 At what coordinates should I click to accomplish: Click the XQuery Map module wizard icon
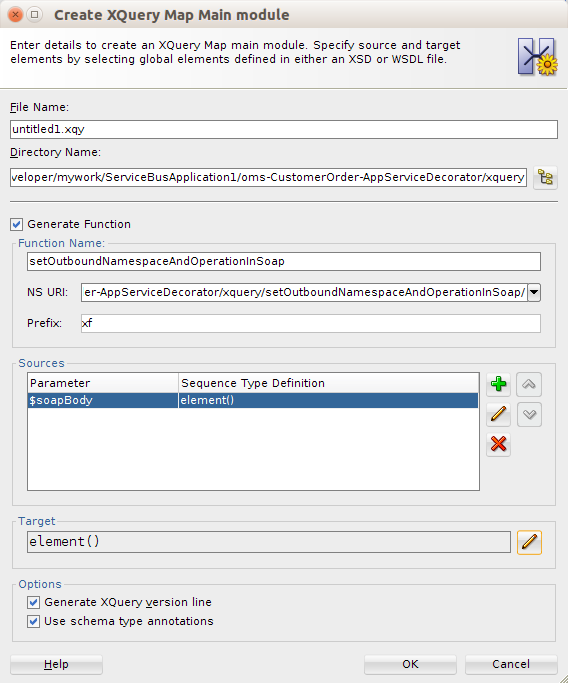click(x=538, y=57)
